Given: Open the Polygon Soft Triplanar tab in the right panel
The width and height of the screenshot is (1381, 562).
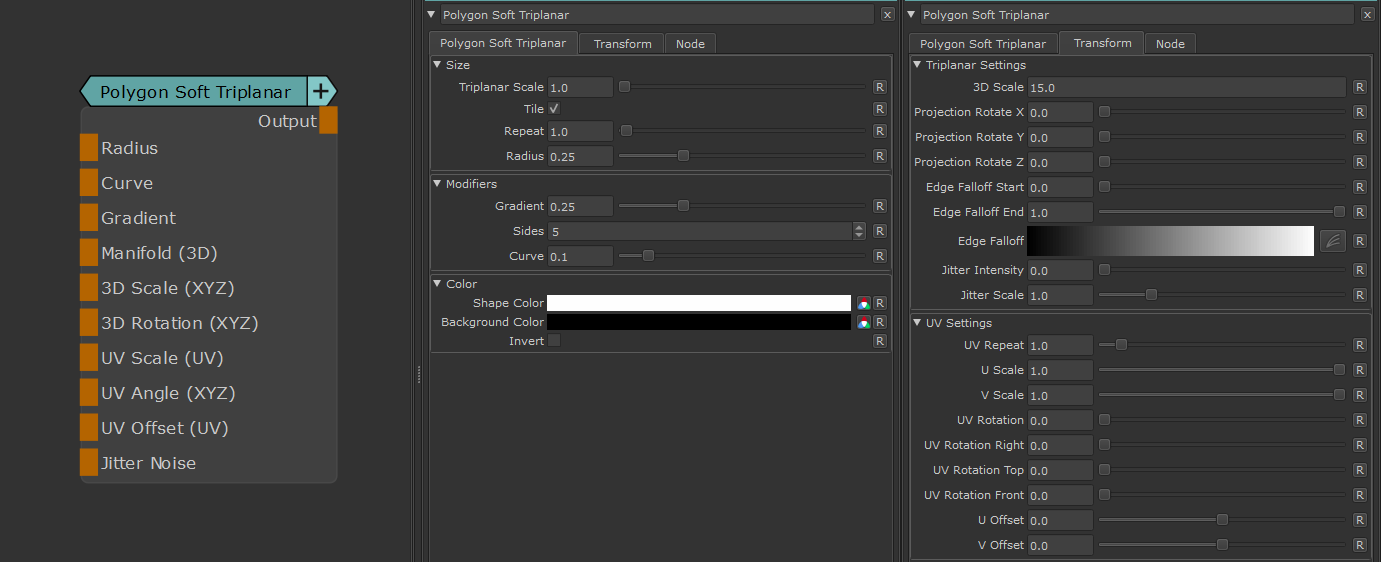Looking at the screenshot, I should pos(982,44).
